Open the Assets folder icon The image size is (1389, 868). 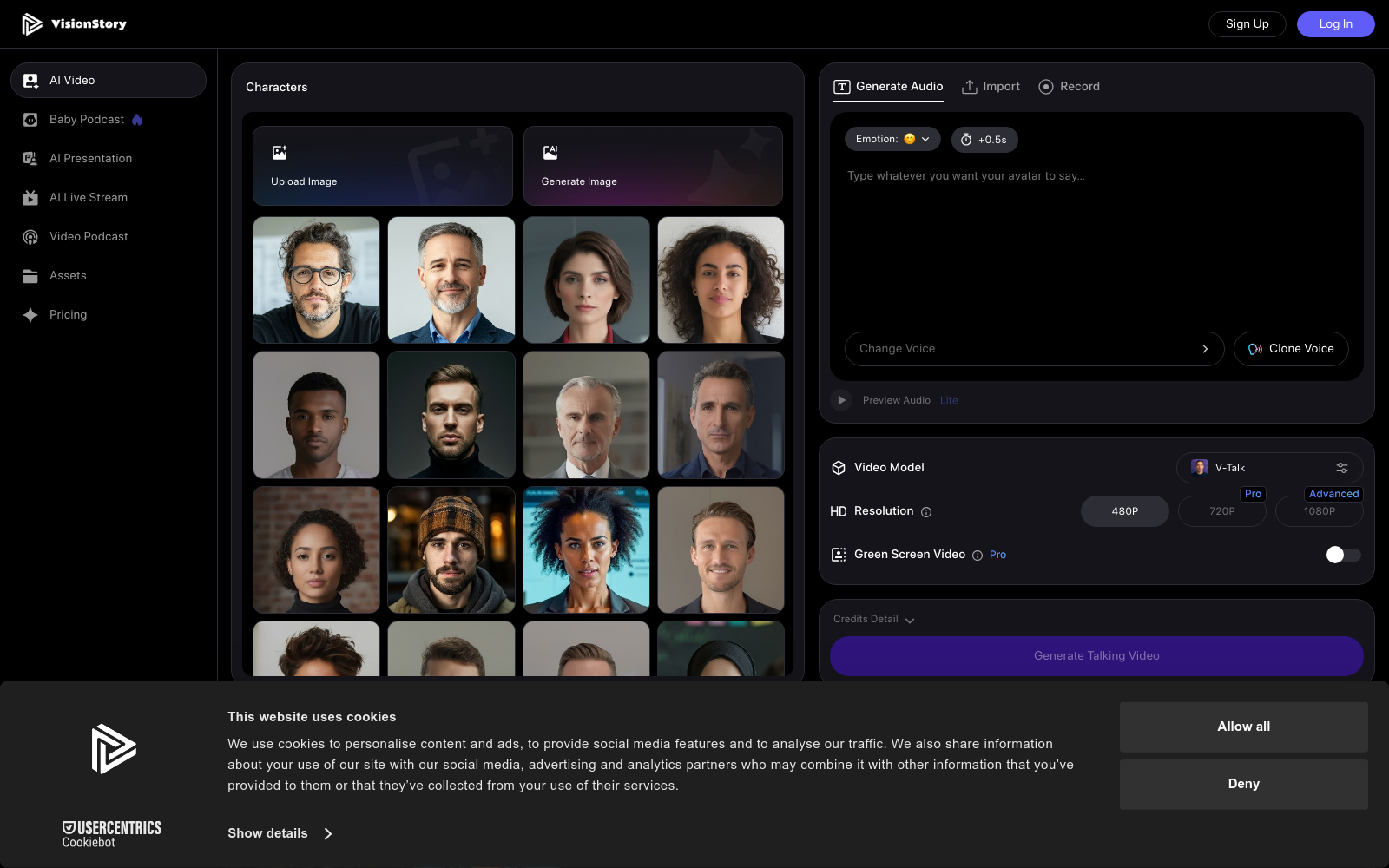click(x=30, y=276)
